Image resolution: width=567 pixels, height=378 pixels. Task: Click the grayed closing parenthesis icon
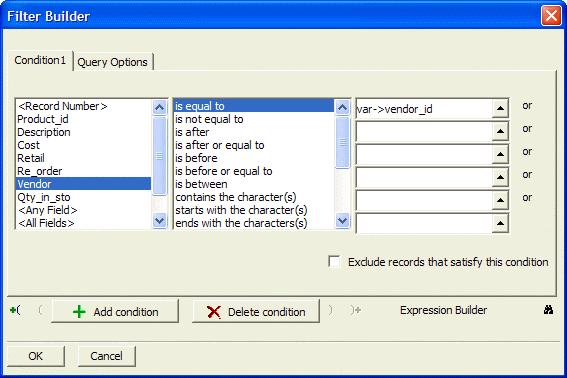[x=330, y=310]
